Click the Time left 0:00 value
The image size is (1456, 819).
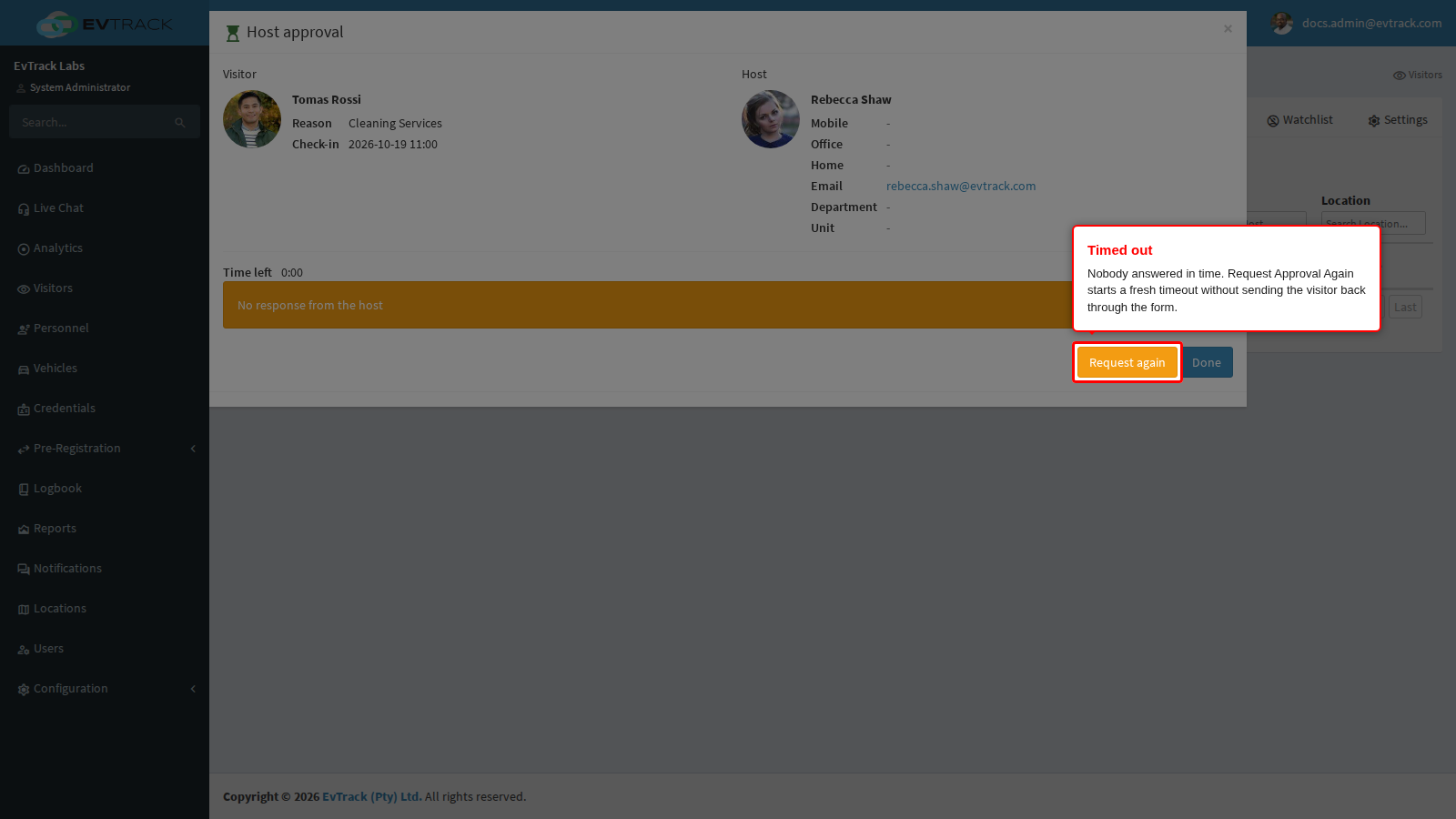[x=292, y=272]
